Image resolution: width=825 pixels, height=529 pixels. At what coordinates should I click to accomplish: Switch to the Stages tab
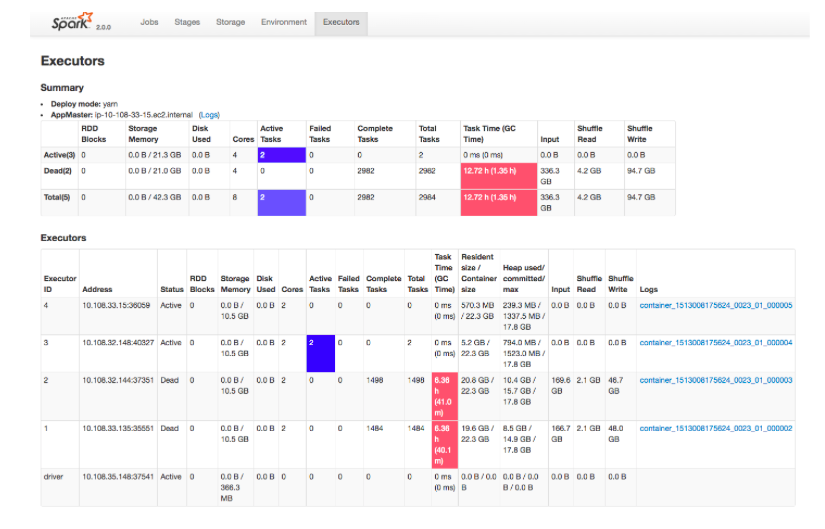tap(187, 22)
